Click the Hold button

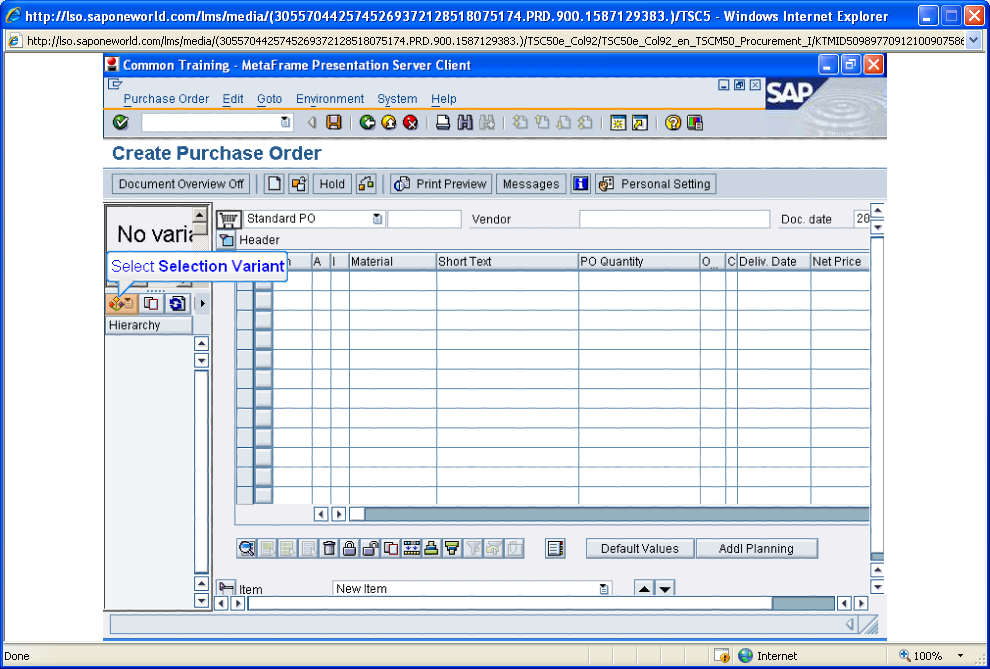332,184
